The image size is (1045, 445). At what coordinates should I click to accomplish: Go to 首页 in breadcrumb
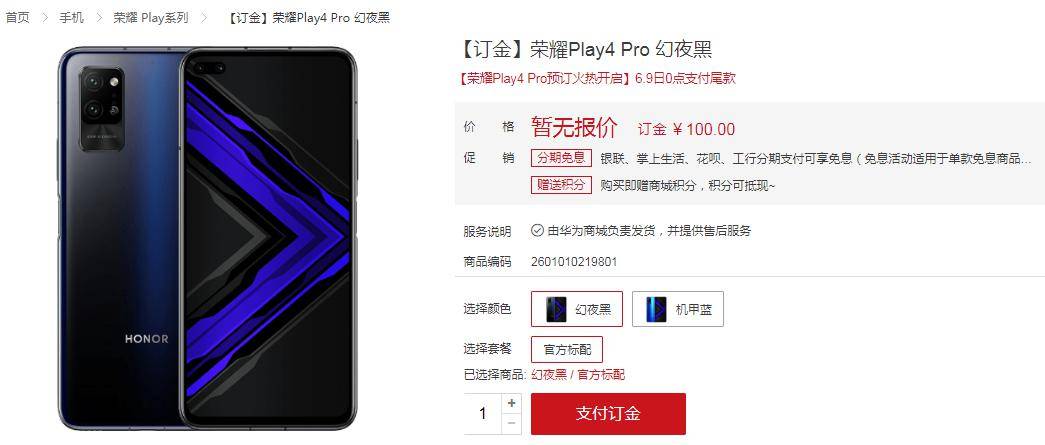pos(18,18)
